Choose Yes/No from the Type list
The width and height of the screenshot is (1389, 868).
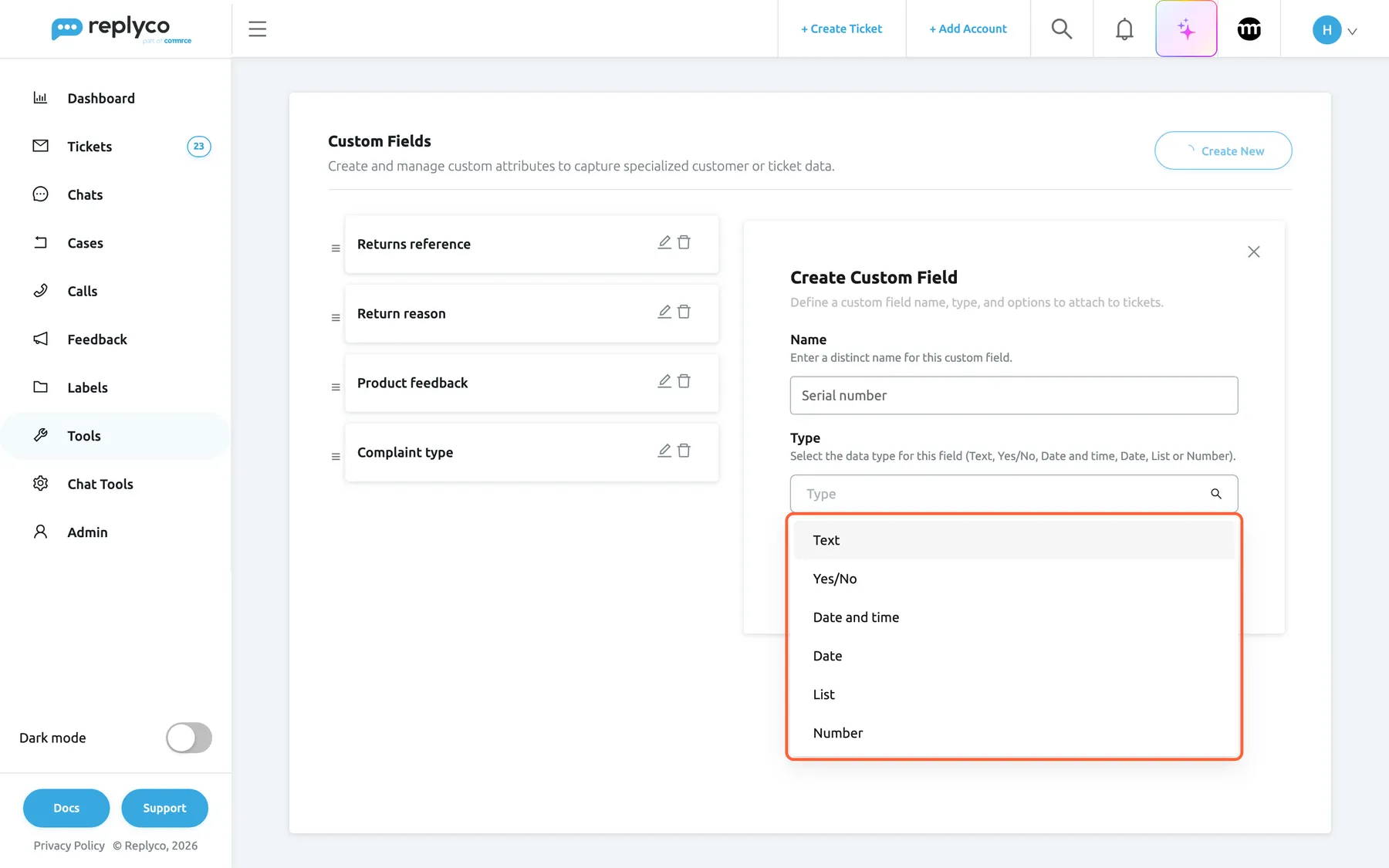pos(1014,579)
